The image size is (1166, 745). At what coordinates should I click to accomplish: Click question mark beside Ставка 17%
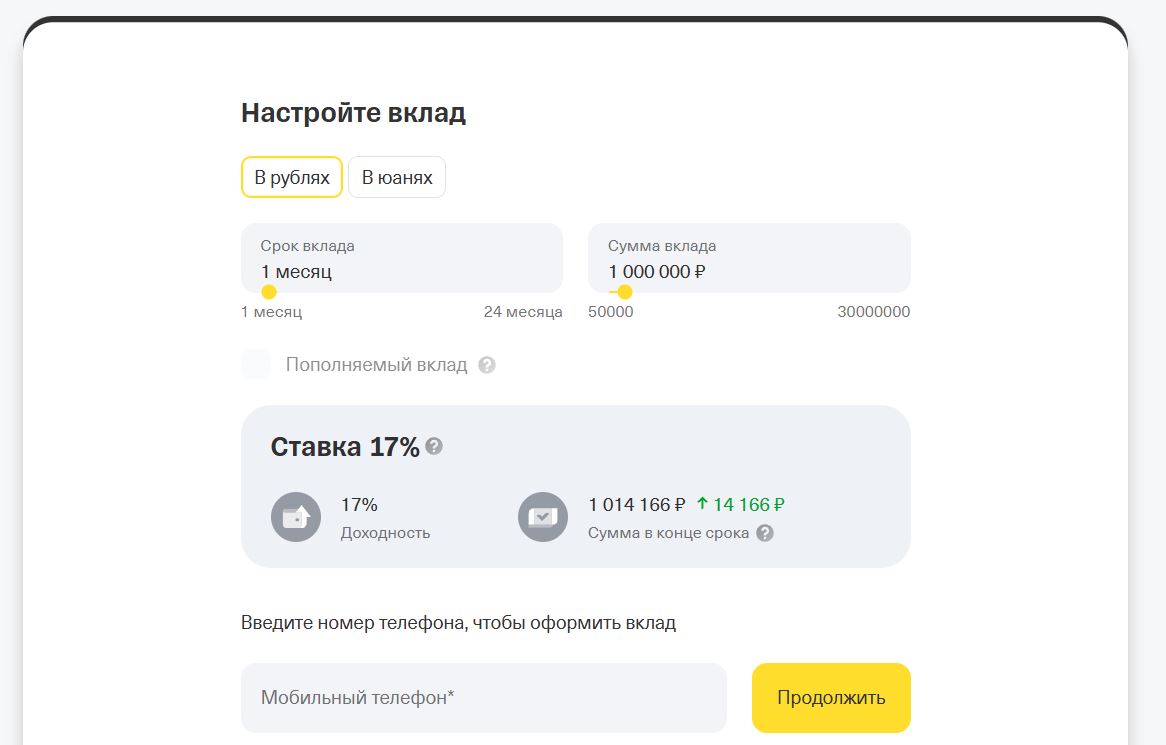pos(434,446)
